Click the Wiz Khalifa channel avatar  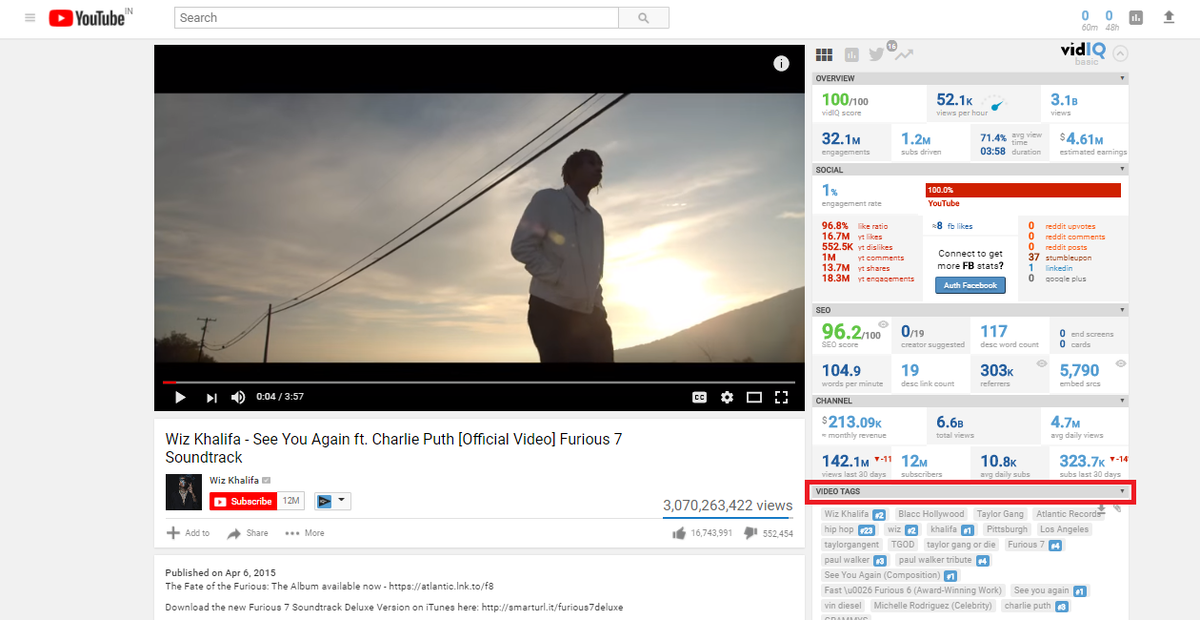point(184,492)
